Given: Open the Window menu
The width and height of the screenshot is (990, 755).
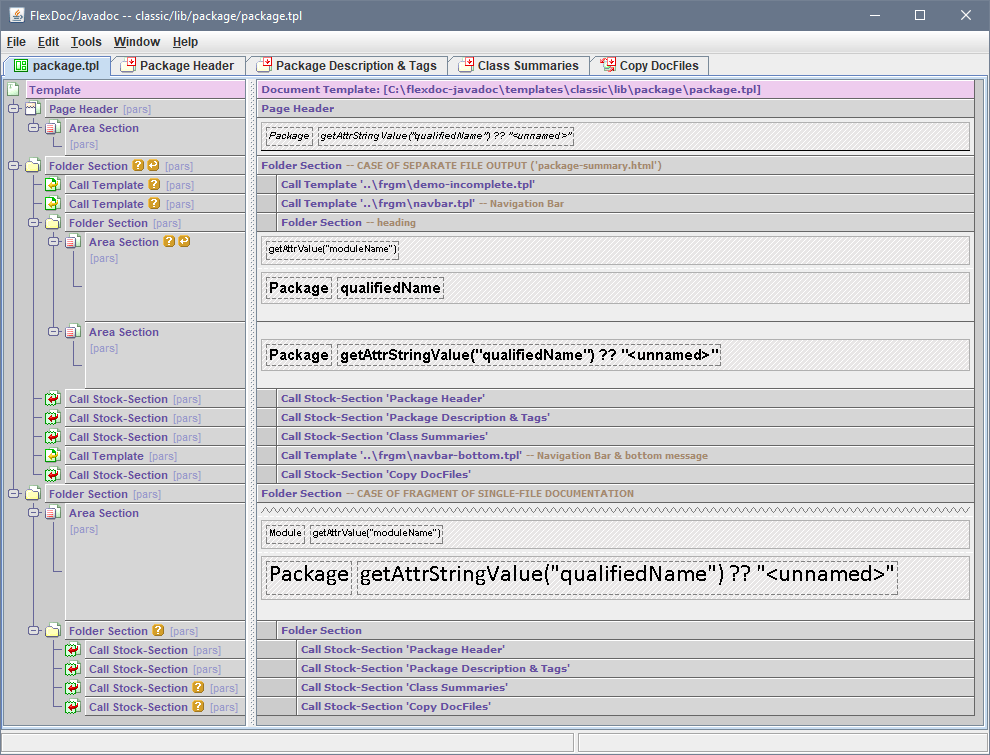Looking at the screenshot, I should coord(136,42).
